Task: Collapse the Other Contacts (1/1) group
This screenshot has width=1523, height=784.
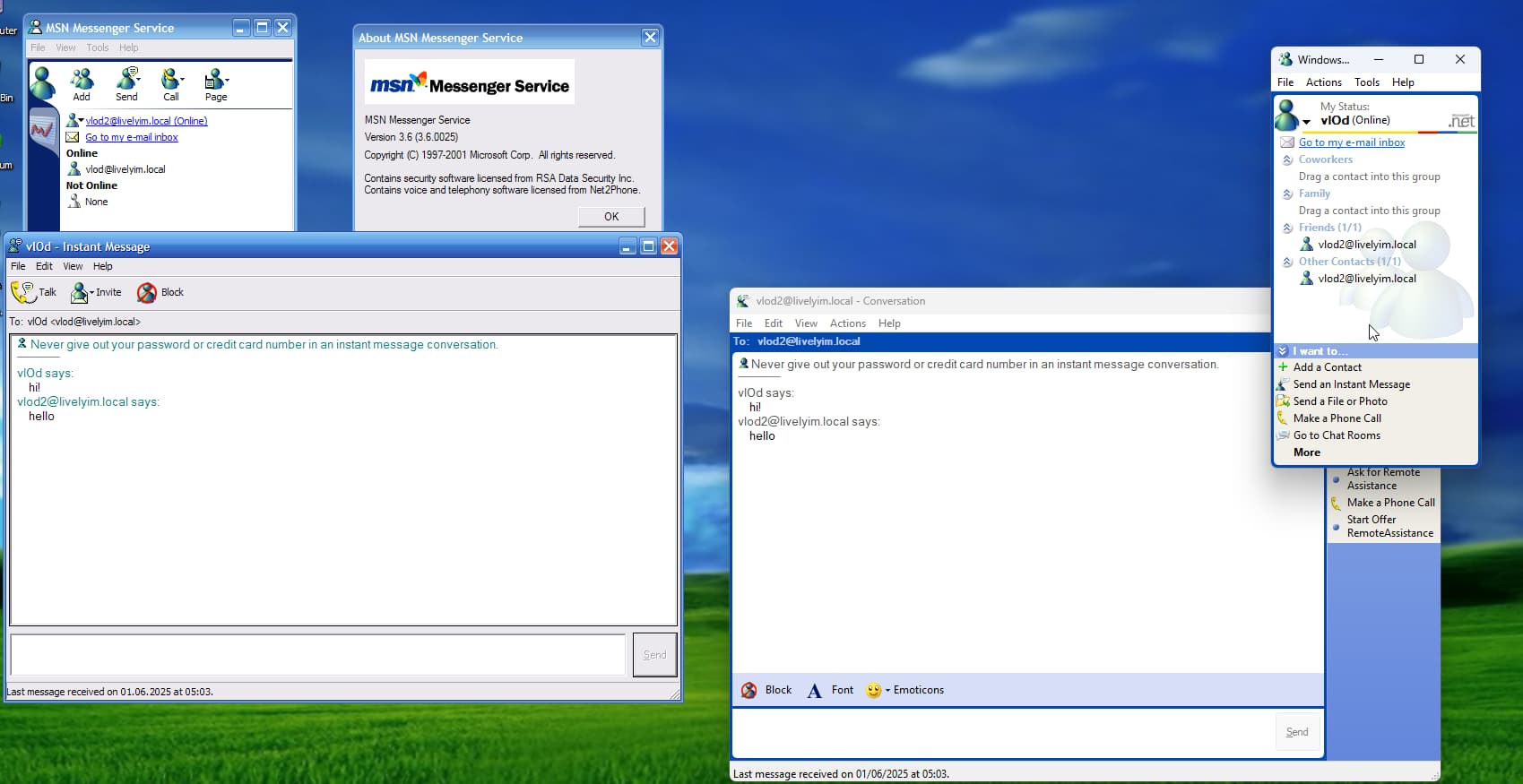Action: (x=1287, y=262)
